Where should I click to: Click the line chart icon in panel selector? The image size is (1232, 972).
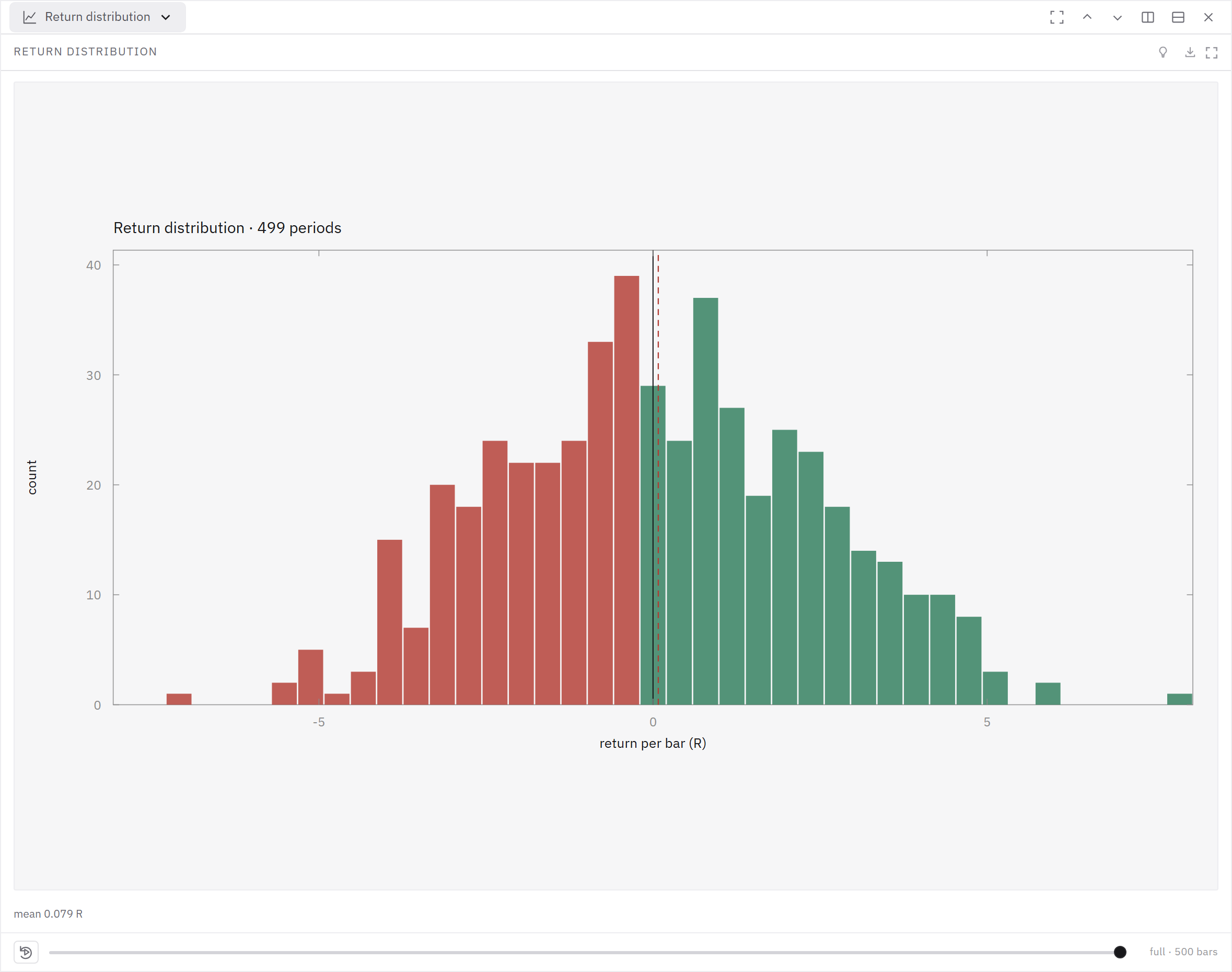(x=30, y=17)
